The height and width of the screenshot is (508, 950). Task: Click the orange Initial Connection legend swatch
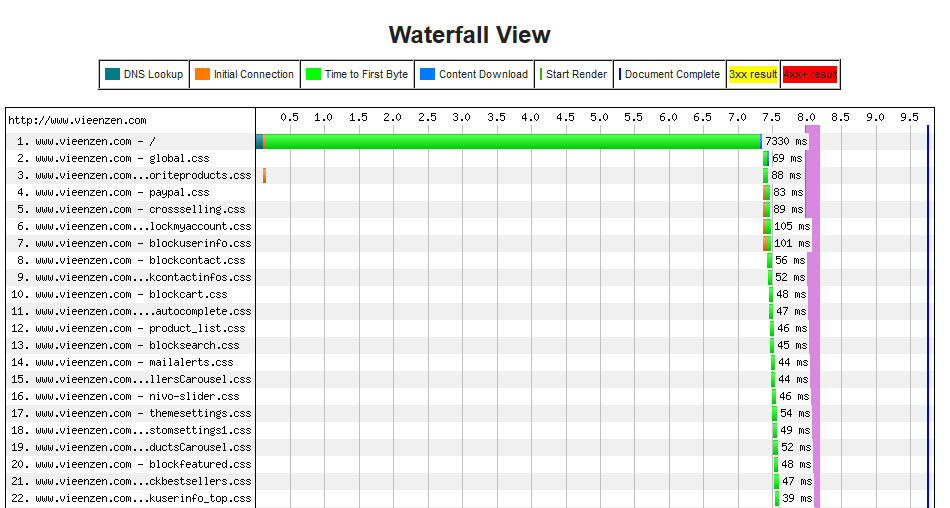pyautogui.click(x=202, y=74)
